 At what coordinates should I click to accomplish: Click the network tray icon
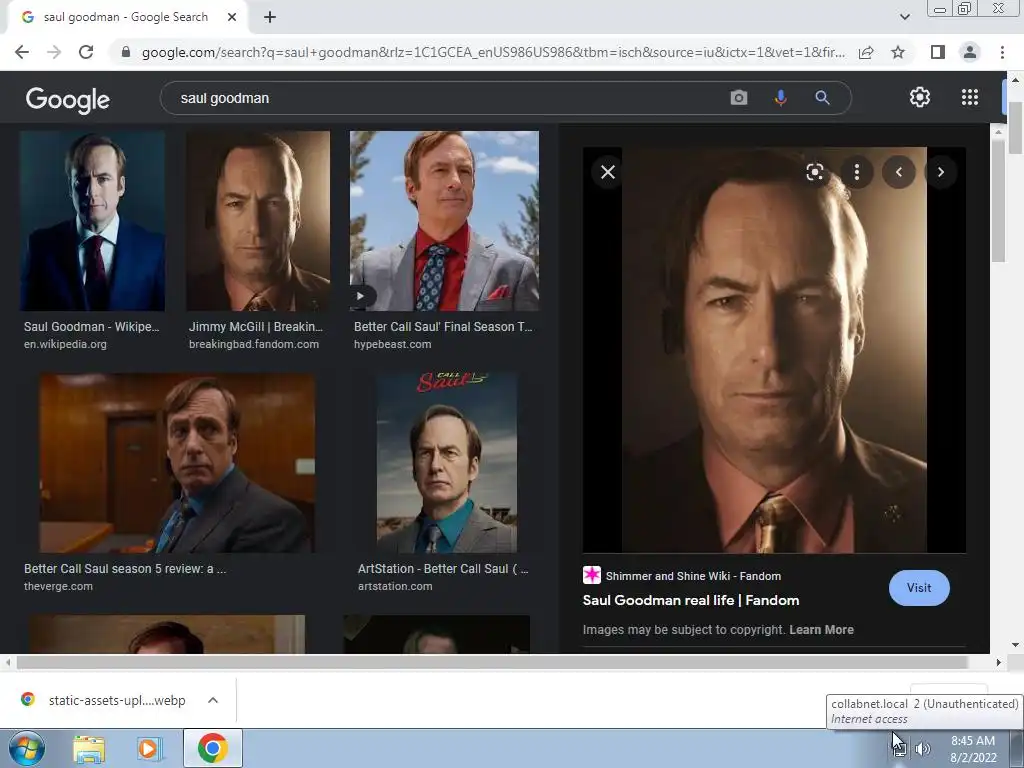point(900,749)
